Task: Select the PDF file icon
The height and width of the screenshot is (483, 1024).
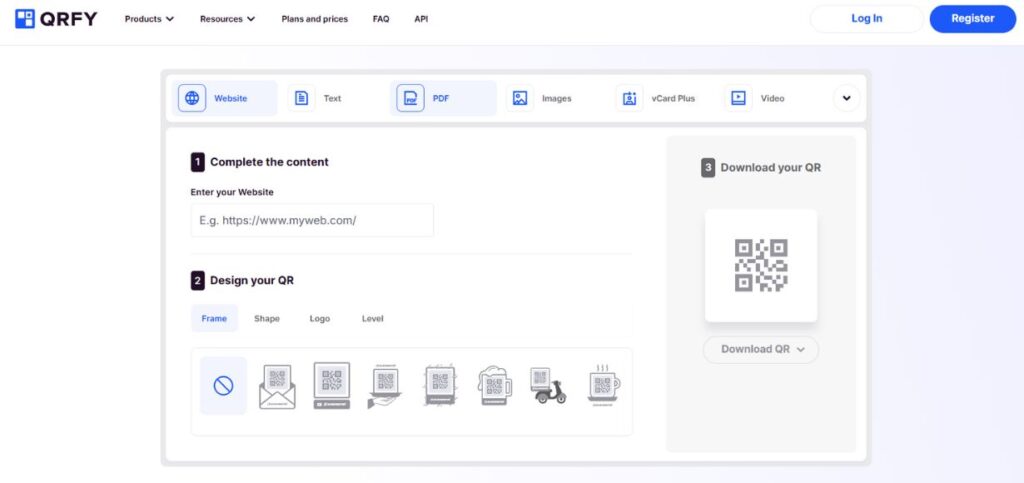Action: pyautogui.click(x=410, y=98)
